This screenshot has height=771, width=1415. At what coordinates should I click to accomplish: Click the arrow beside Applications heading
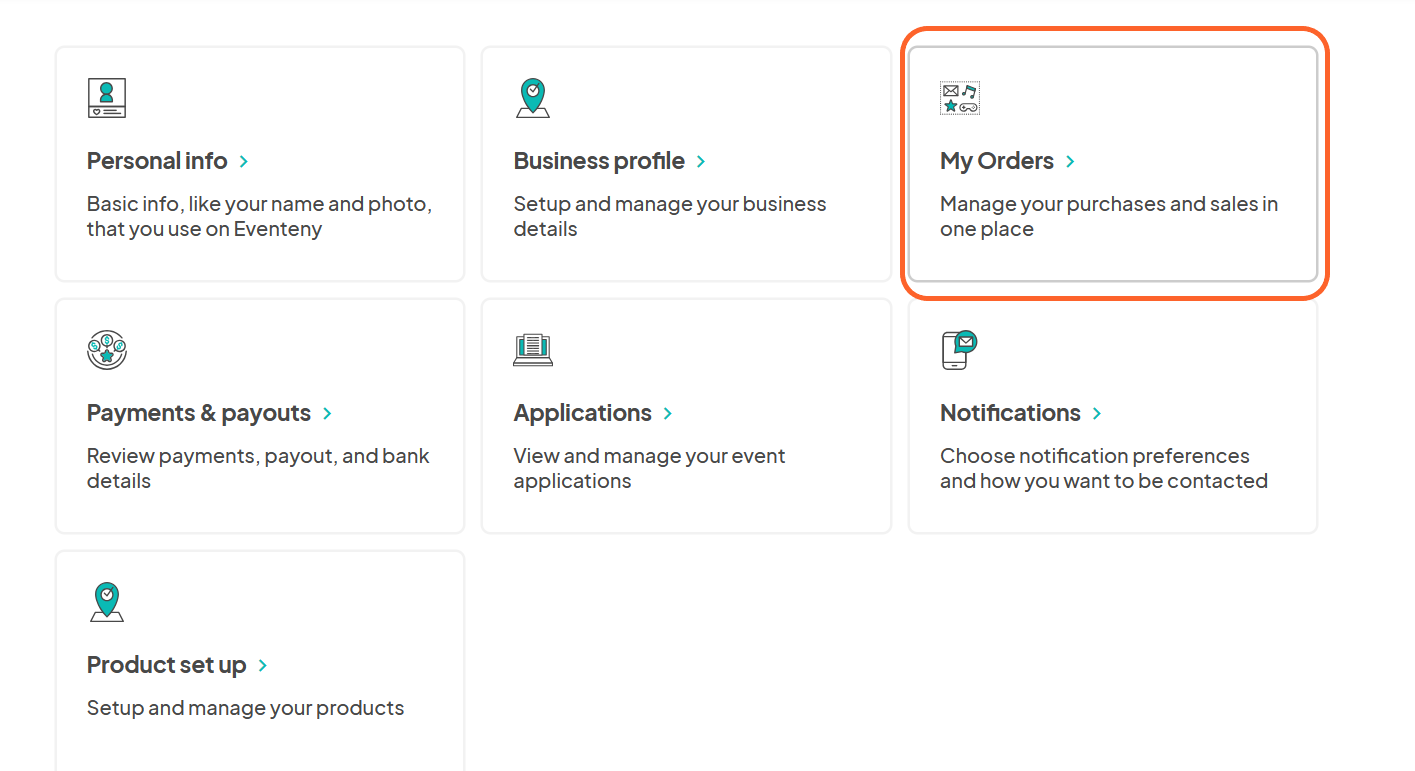click(x=668, y=413)
